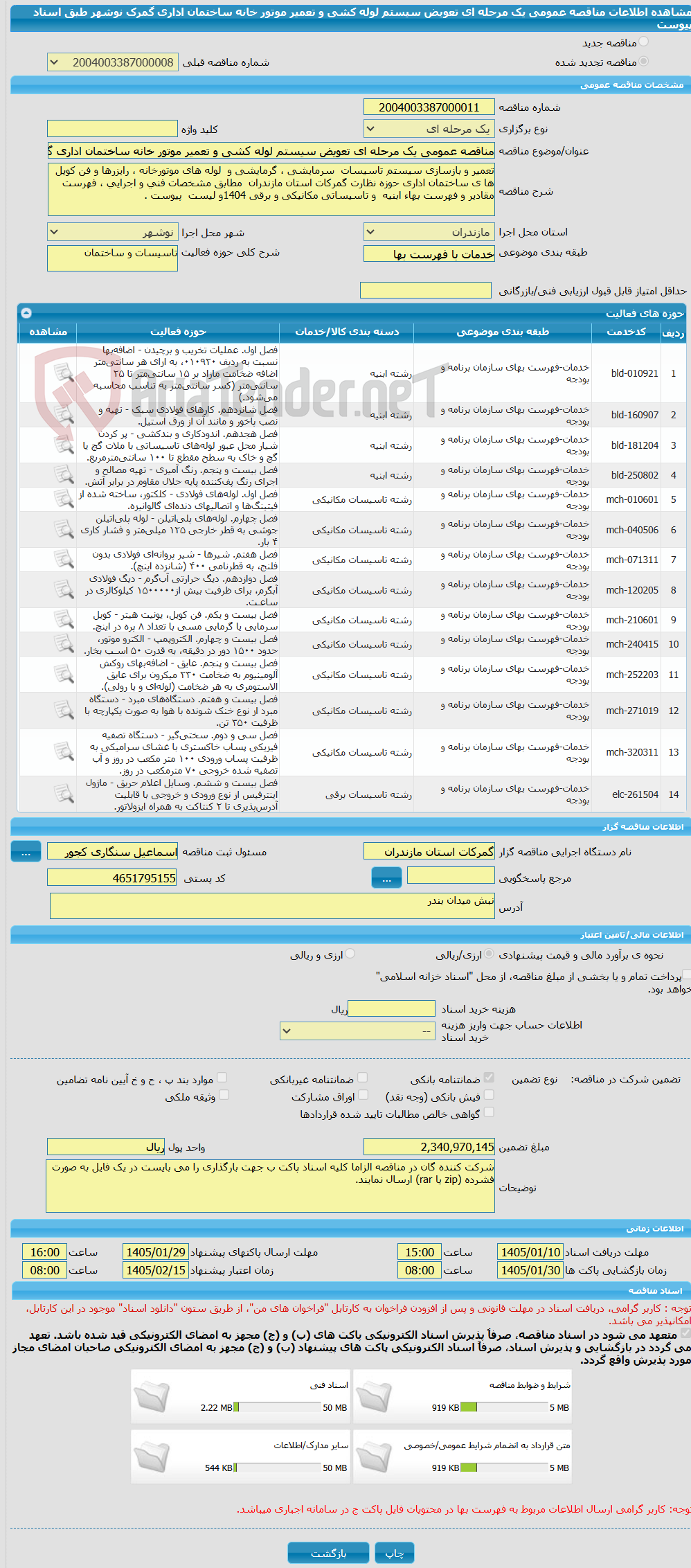Click شرایط و ضوابط مناقصه size bar
Image resolution: width=691 pixels, height=1568 pixels.
504,1407
